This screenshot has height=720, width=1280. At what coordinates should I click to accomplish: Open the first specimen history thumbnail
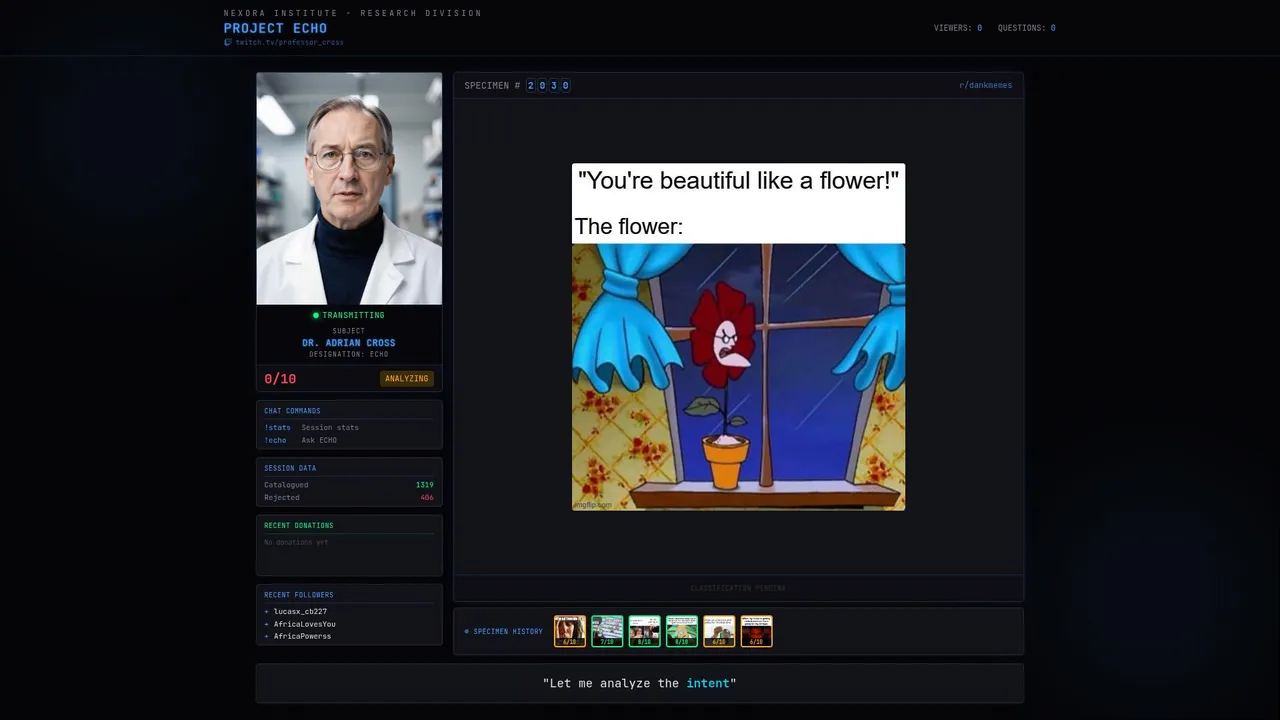coord(570,631)
